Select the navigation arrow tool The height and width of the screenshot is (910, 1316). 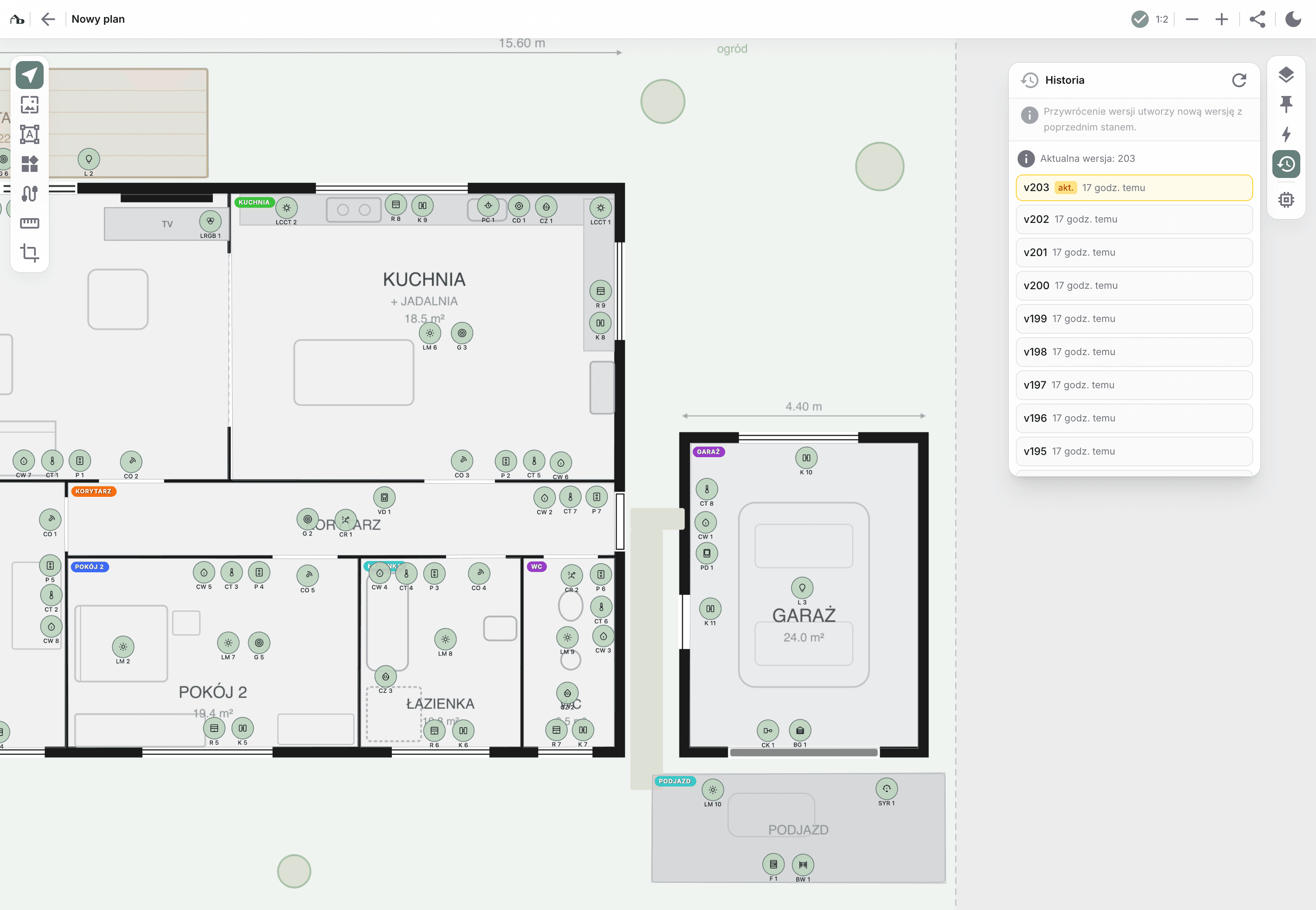point(30,75)
